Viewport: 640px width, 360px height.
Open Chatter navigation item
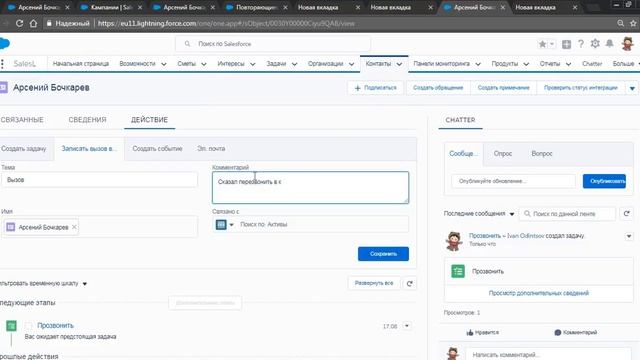[x=592, y=64]
